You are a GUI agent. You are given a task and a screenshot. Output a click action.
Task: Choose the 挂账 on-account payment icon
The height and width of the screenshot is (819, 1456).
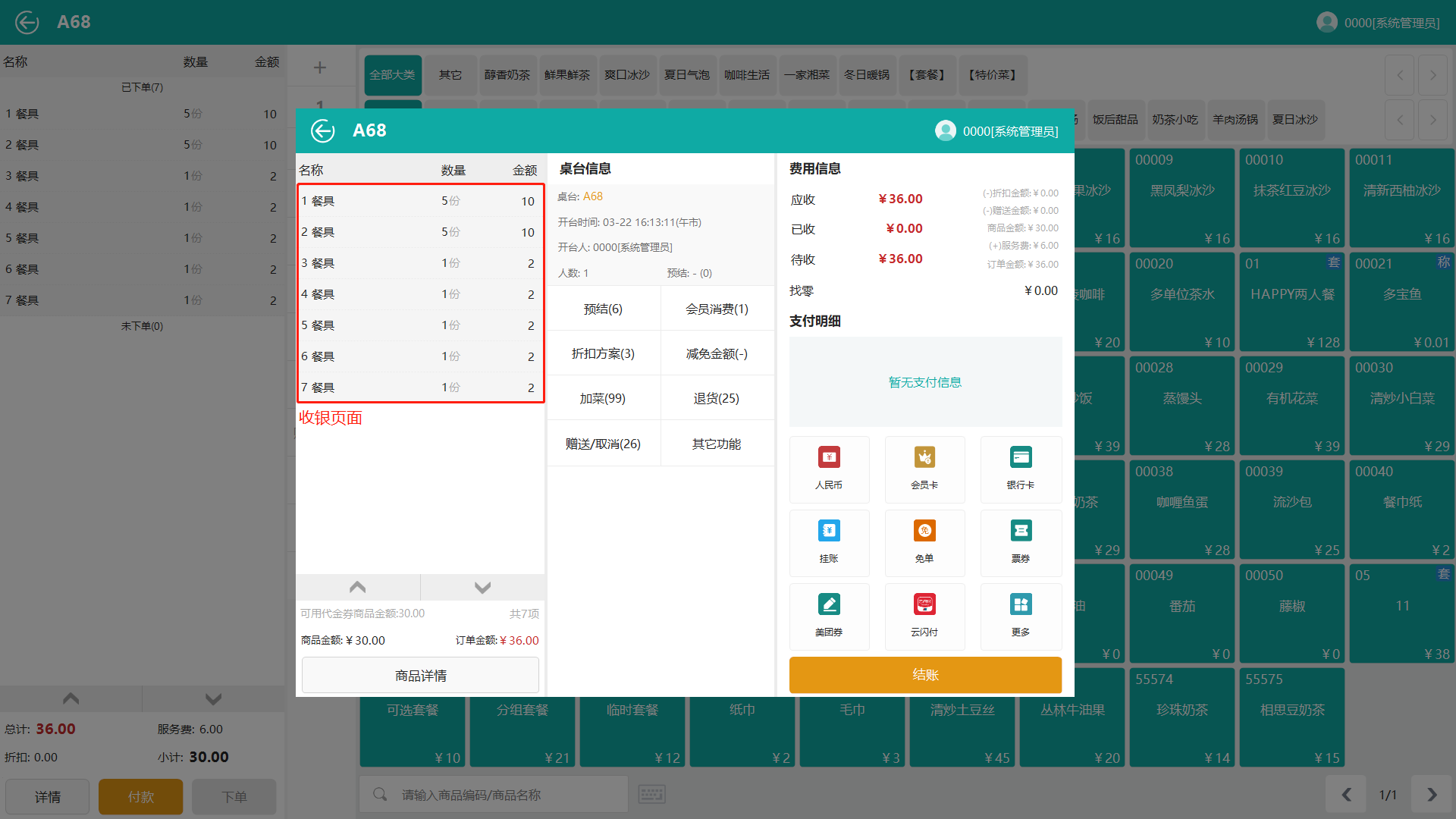829,542
